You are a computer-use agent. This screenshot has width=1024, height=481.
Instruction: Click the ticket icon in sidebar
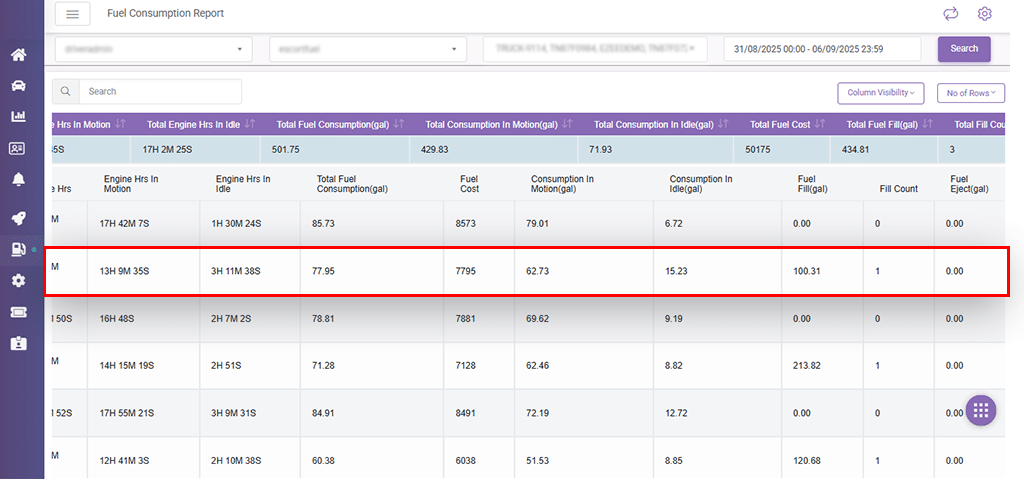pos(18,312)
